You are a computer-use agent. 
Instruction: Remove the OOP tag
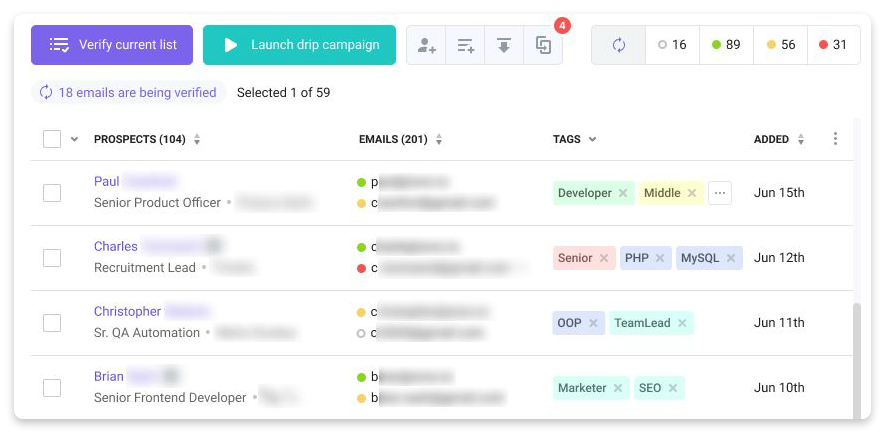(593, 323)
